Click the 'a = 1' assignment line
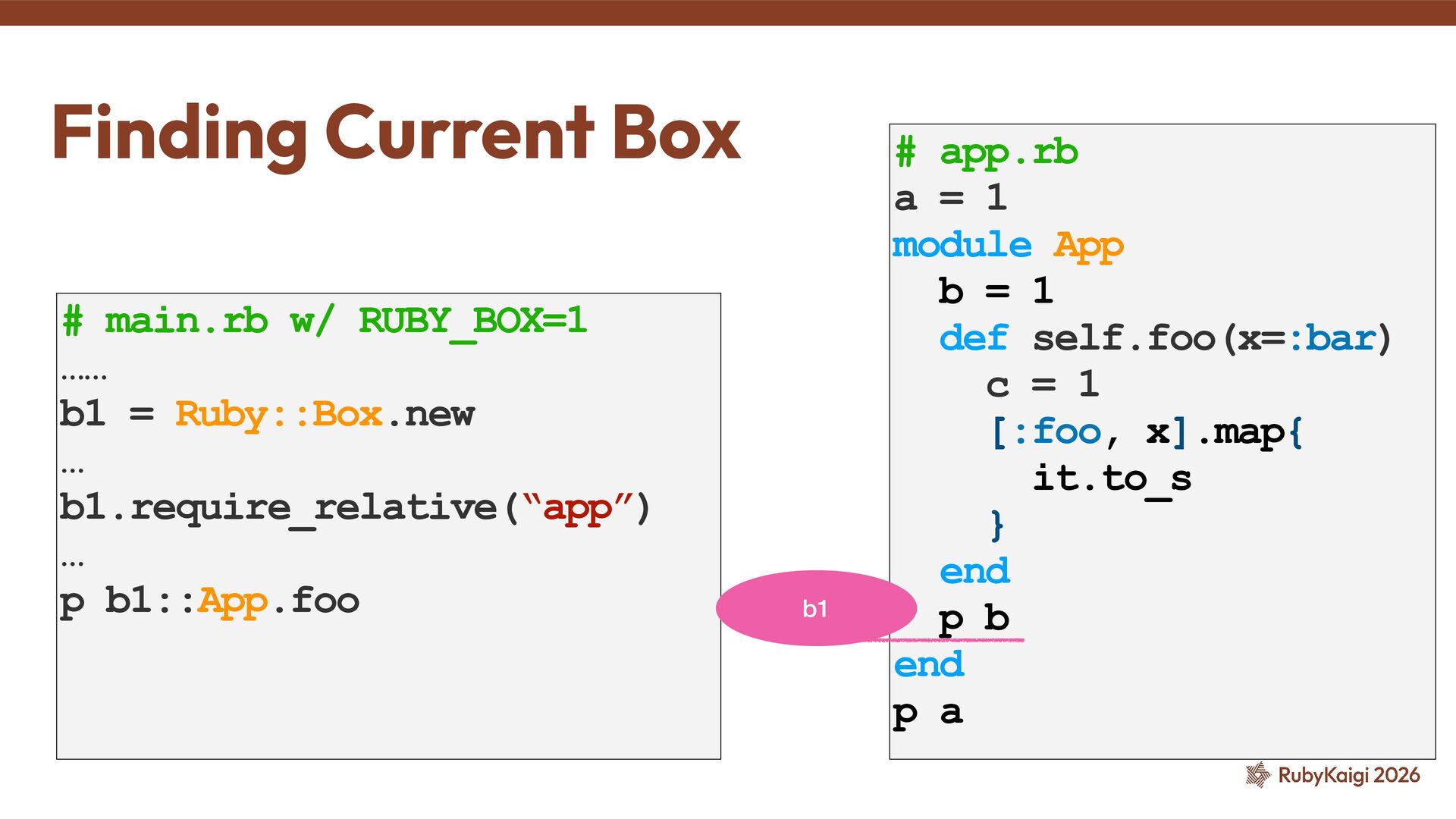This screenshot has width=1456, height=819. pyautogui.click(x=950, y=199)
